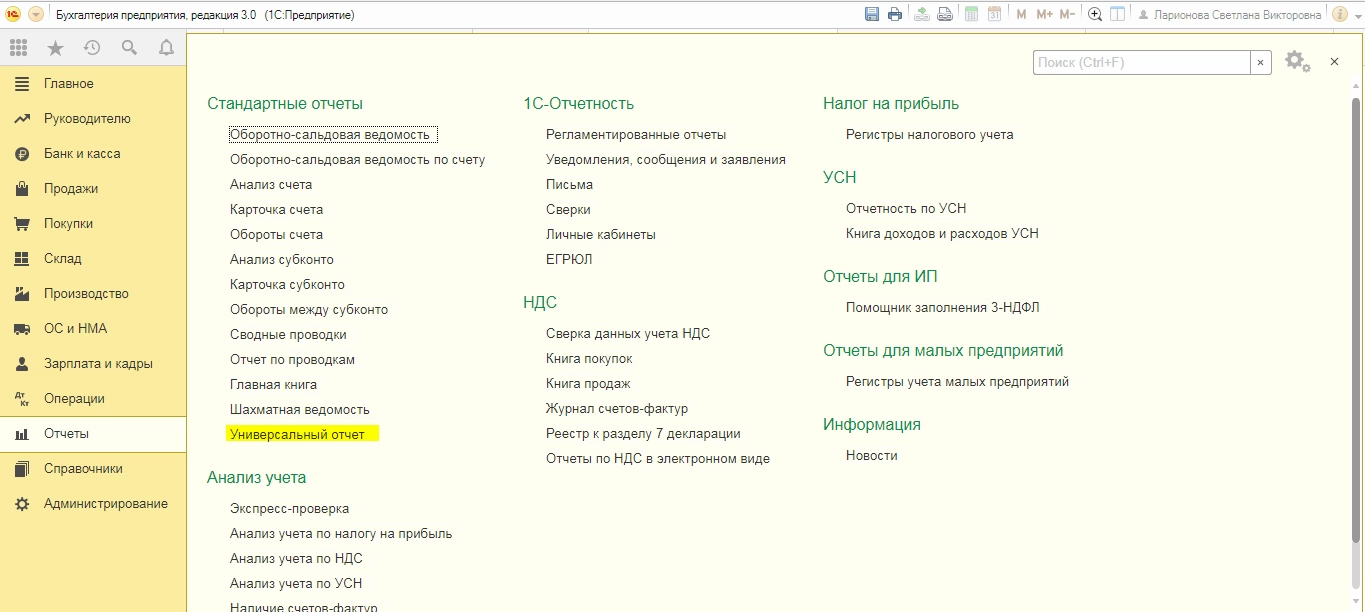Click the M- memory button

[1067, 14]
